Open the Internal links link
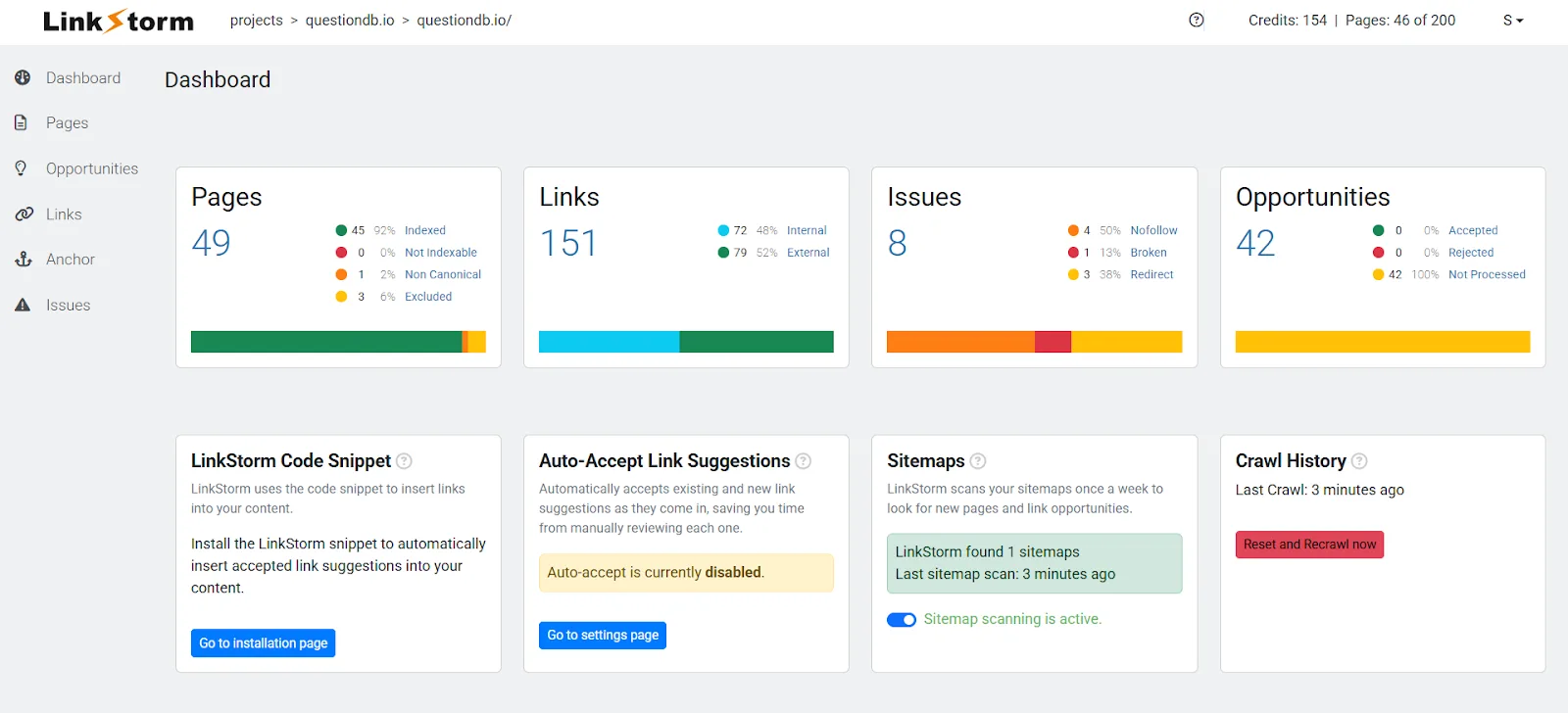The image size is (1568, 713). (807, 230)
